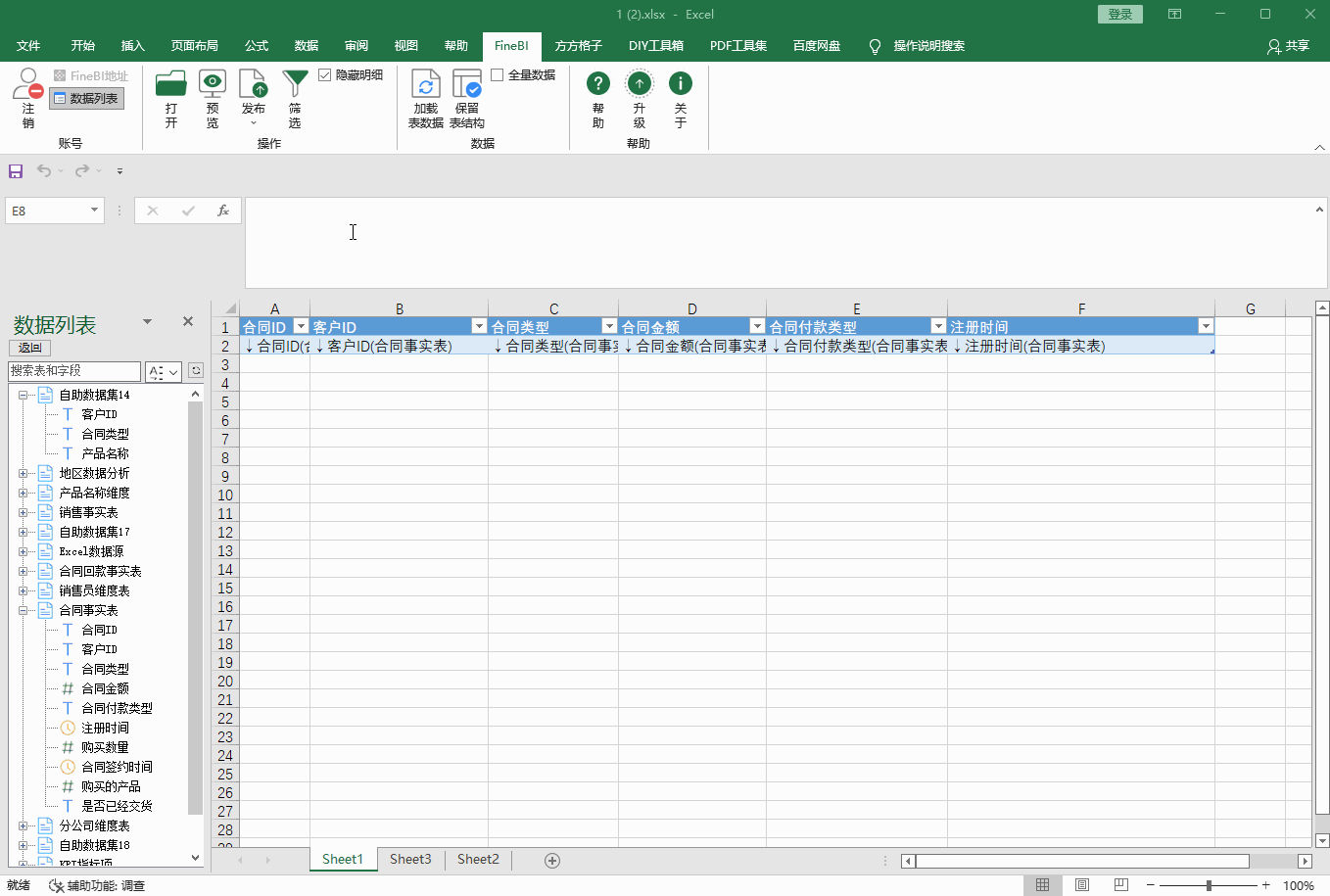Click the 合同签约时间 field
This screenshot has width=1330, height=896.
(x=117, y=767)
